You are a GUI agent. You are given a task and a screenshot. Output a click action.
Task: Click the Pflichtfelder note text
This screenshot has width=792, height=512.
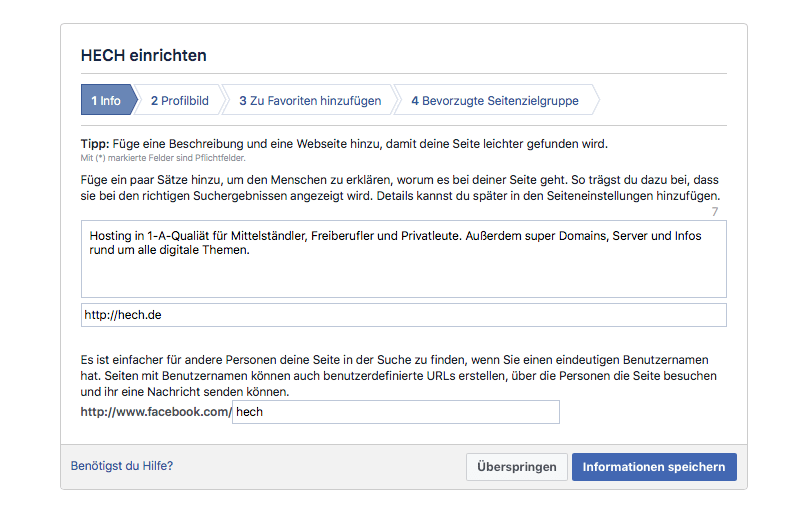pos(163,158)
